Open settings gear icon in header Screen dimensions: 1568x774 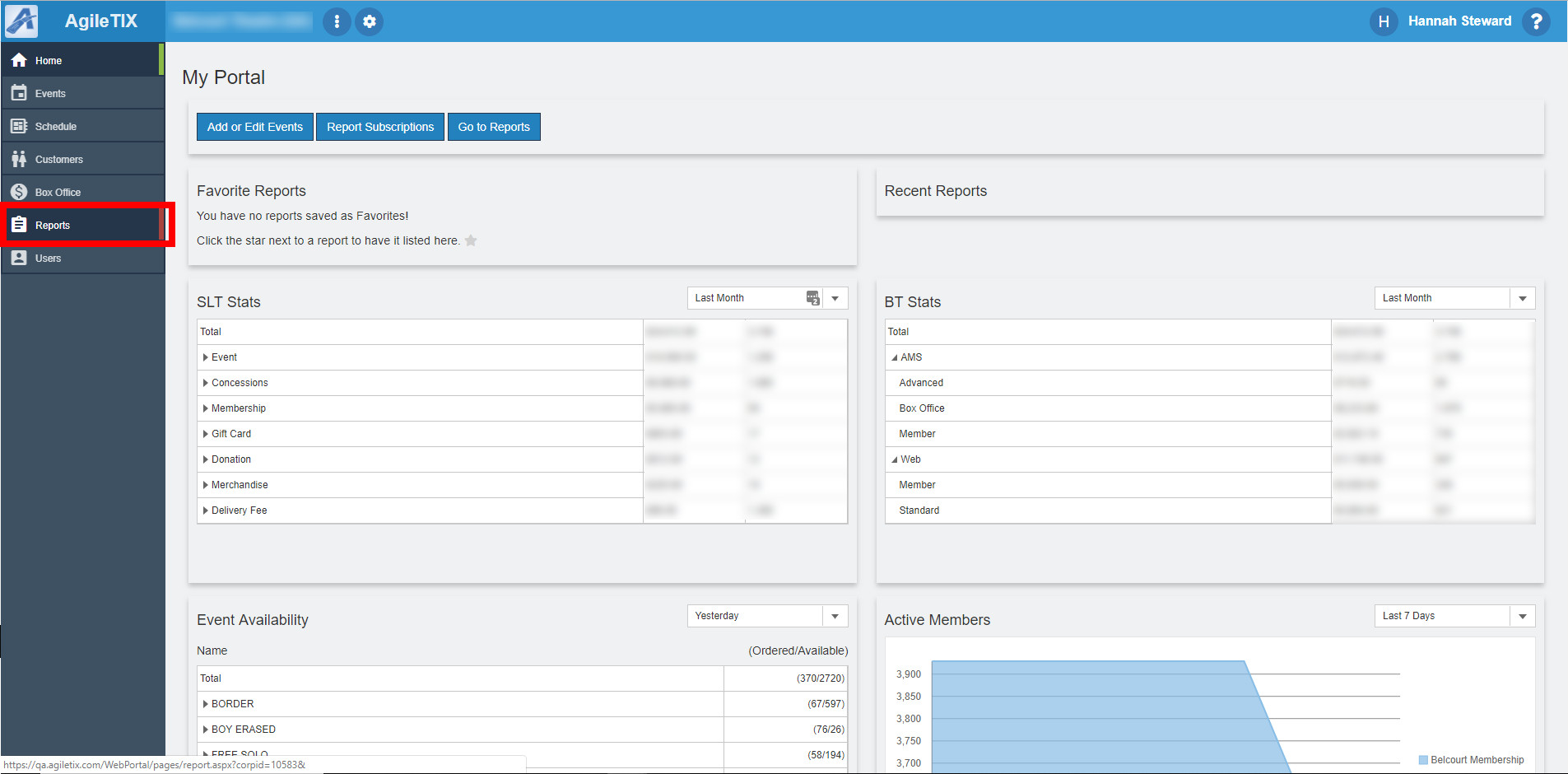point(370,21)
